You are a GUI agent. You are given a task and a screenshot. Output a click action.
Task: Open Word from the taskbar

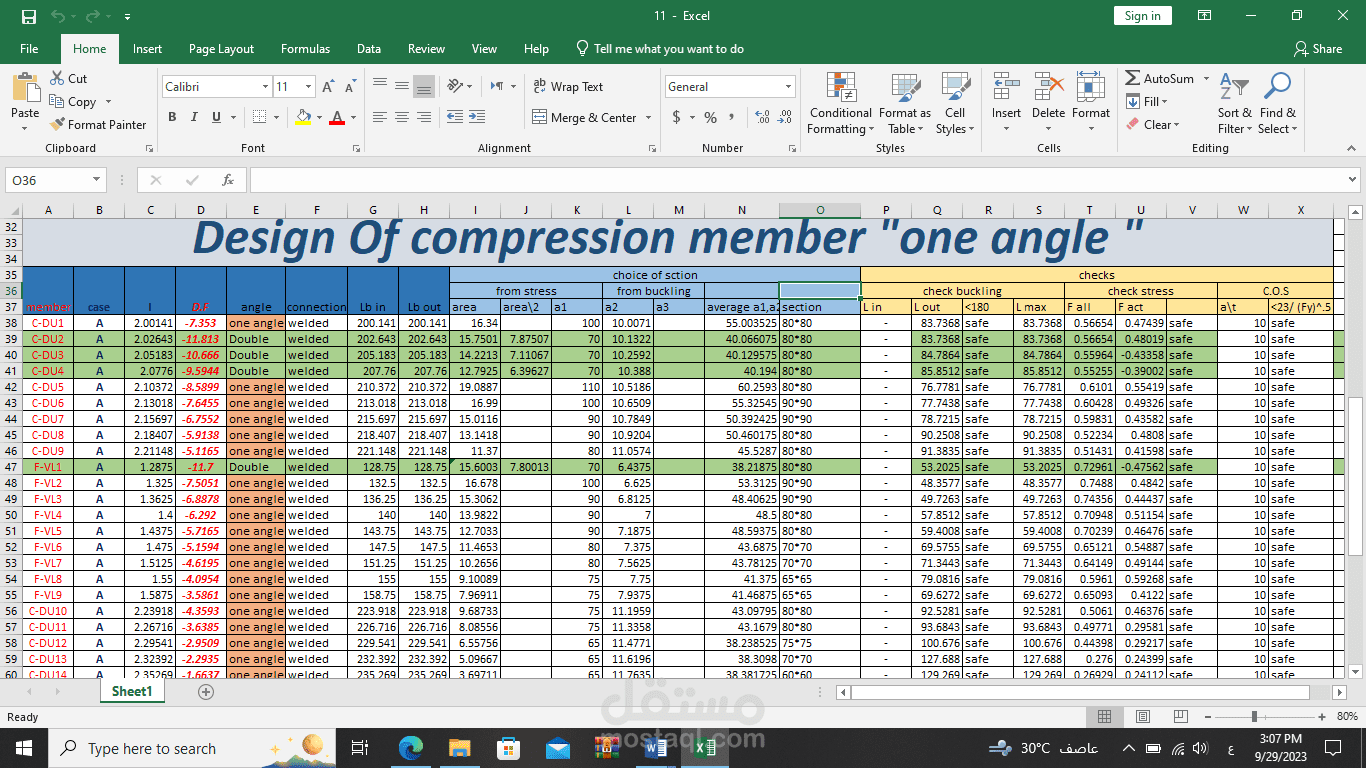[656, 748]
